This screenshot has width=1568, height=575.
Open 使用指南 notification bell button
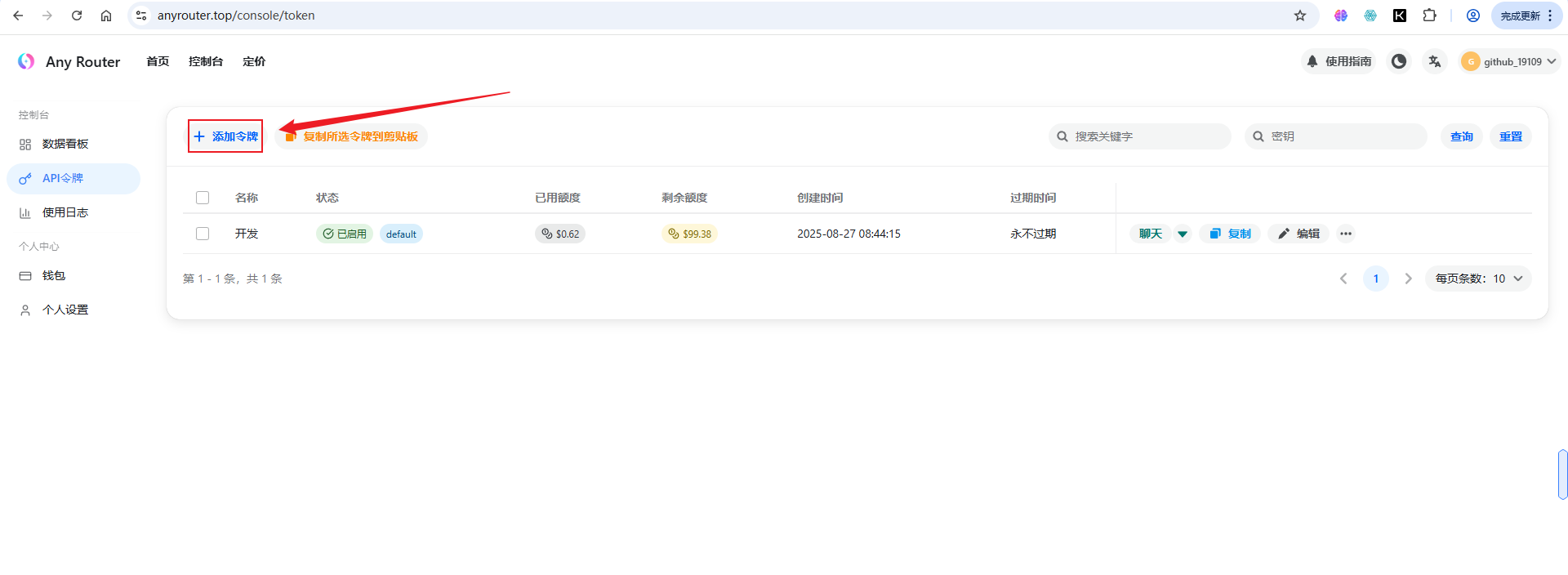(x=1339, y=61)
